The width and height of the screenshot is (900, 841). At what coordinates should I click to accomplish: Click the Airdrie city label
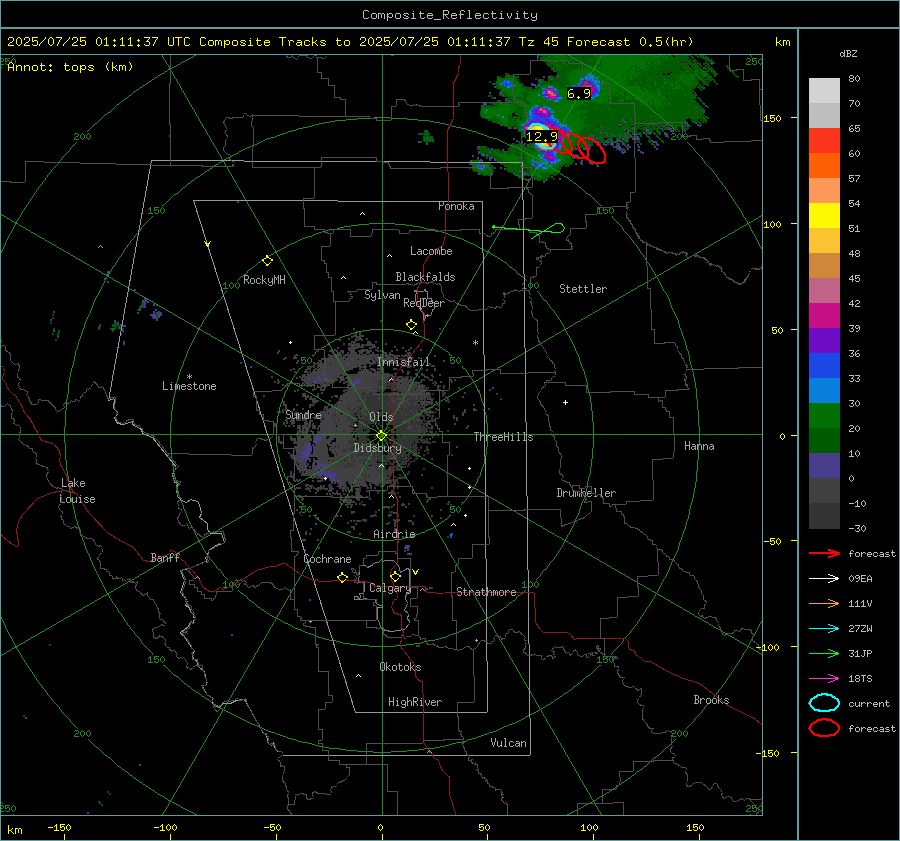[394, 534]
